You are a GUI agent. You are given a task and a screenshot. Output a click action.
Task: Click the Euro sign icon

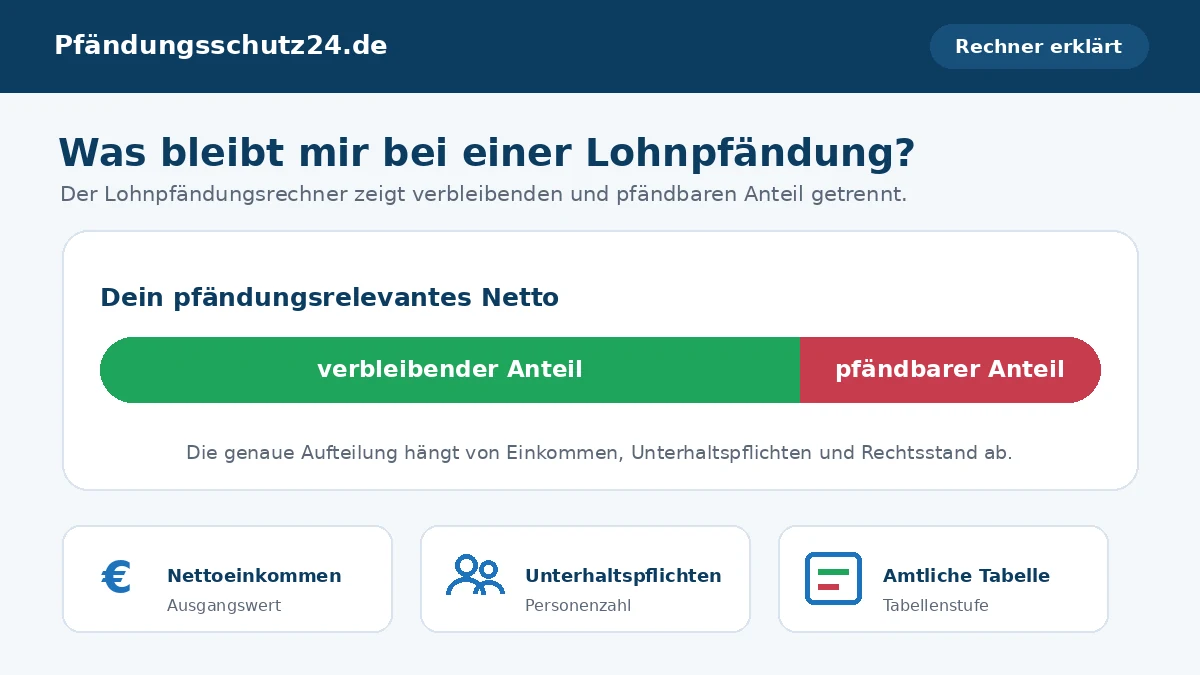click(117, 578)
